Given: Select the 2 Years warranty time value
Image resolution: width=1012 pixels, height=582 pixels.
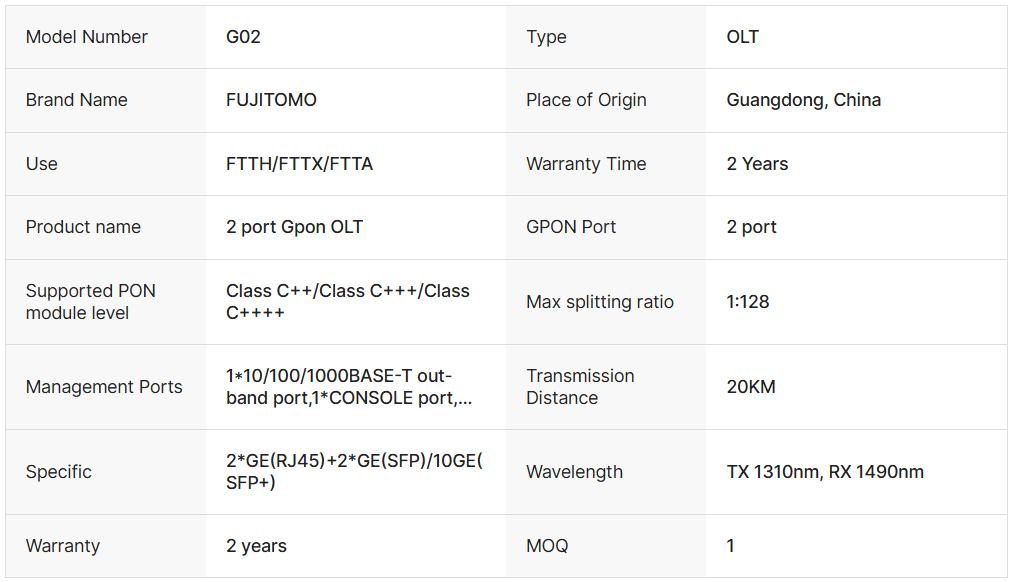Looking at the screenshot, I should [x=757, y=164].
